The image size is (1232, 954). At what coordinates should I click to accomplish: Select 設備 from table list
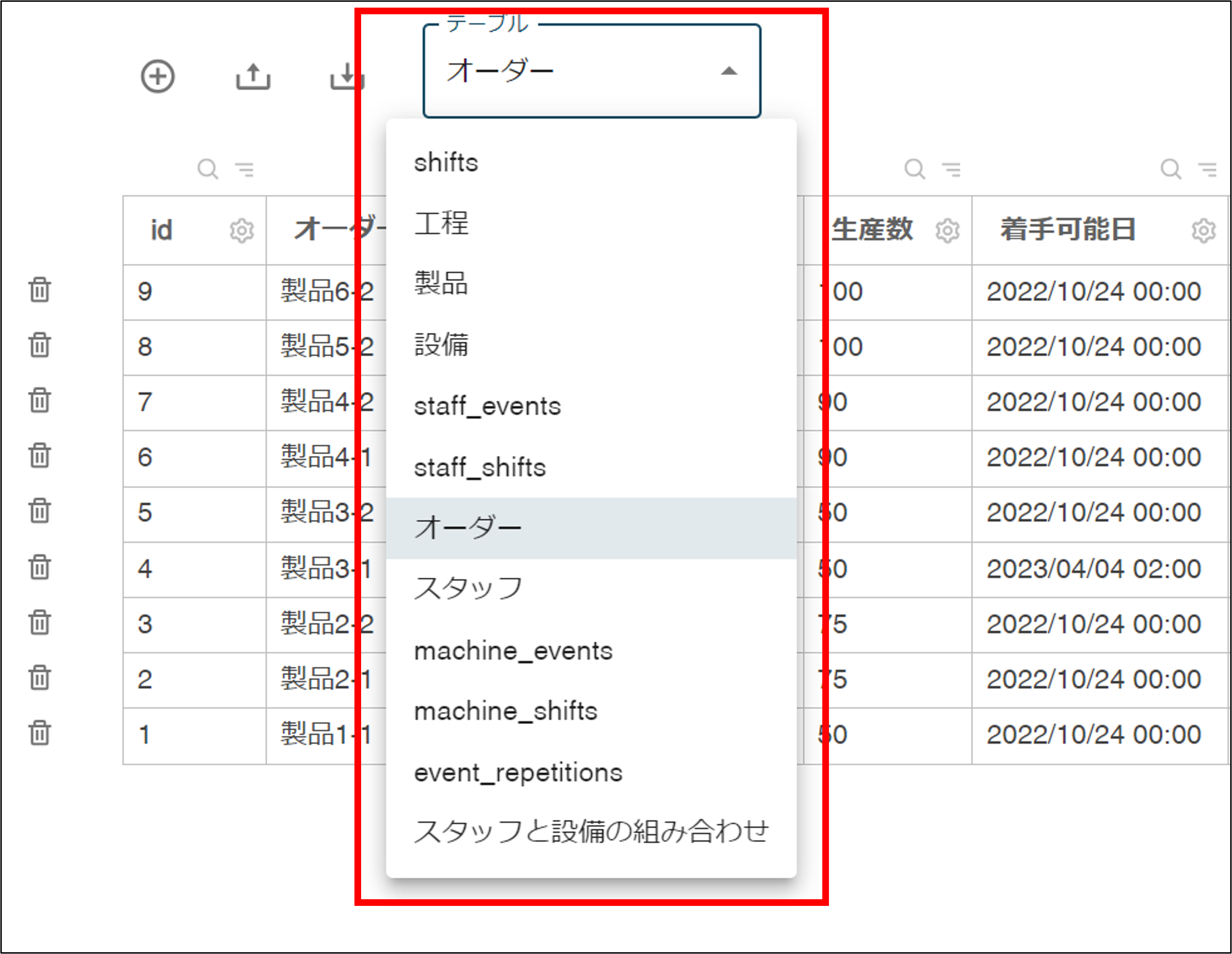tap(591, 344)
